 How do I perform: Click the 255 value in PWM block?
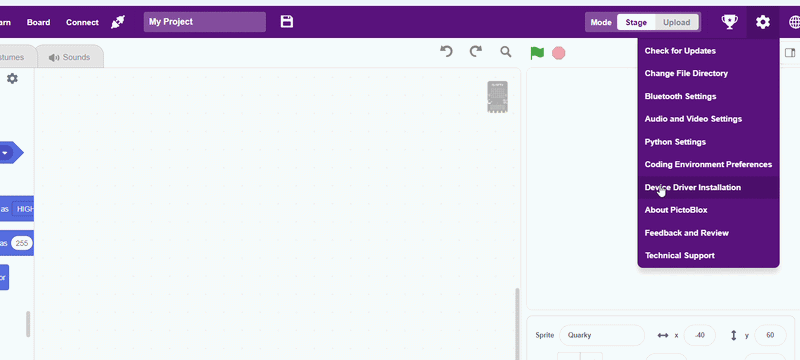21,243
